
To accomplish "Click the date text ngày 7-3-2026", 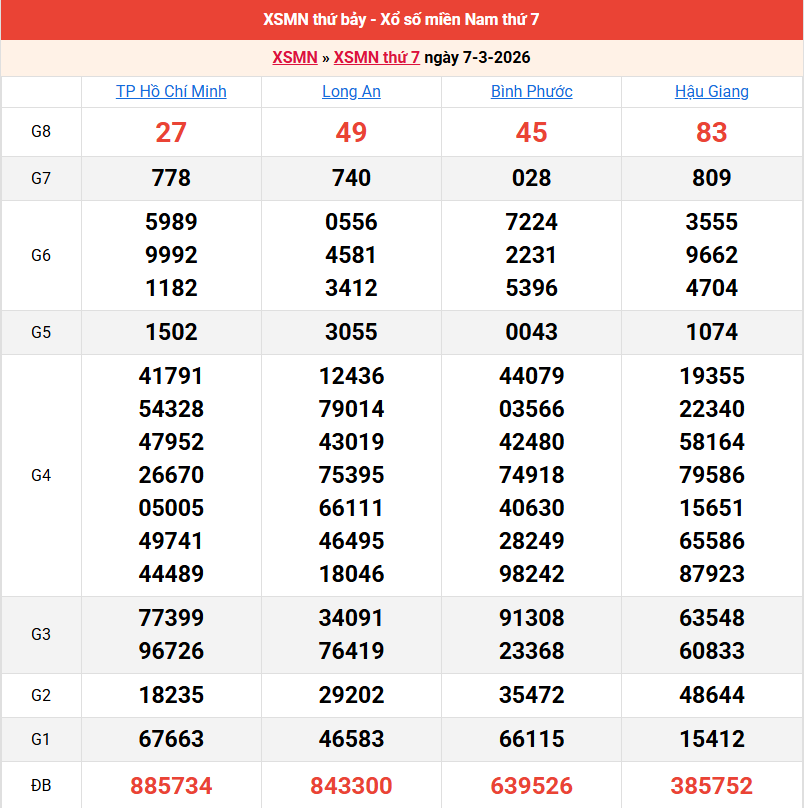I will click(x=477, y=58).
